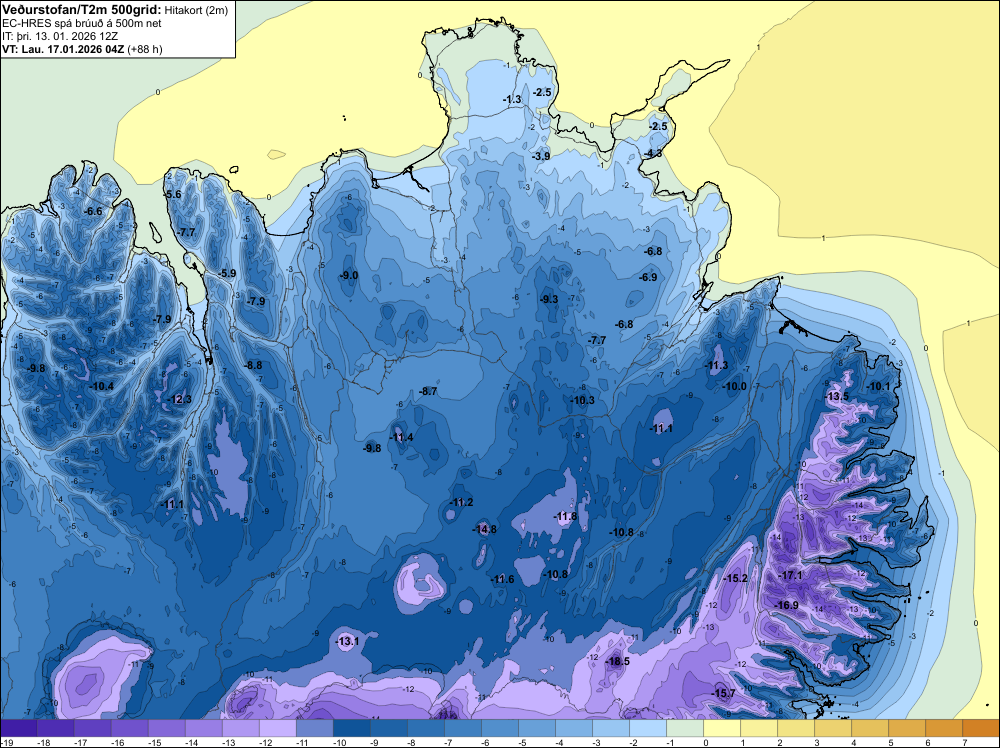Click the -9.0 temperature label
This screenshot has width=1000, height=748.
[x=349, y=275]
